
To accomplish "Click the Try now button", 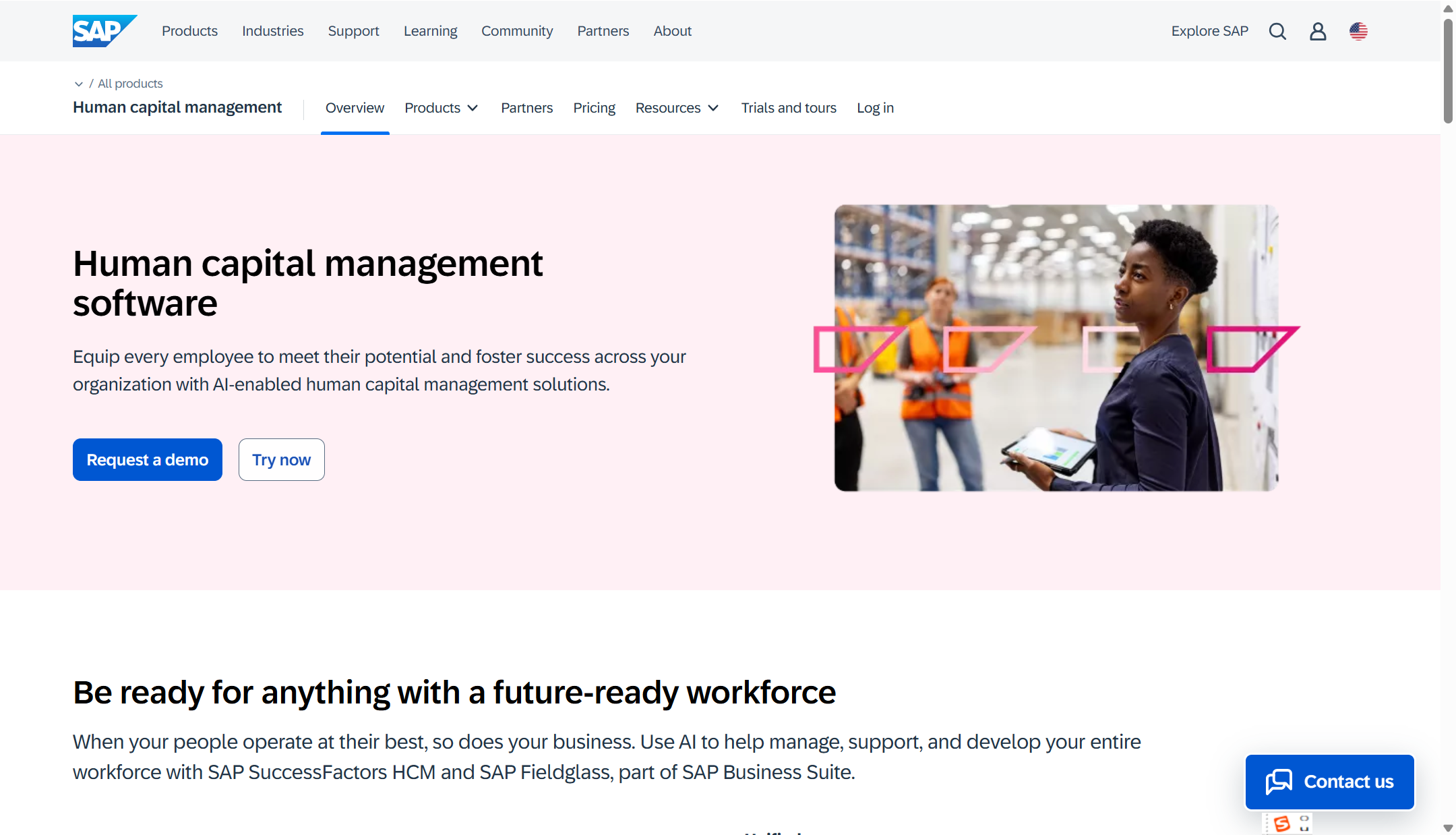I will (x=281, y=459).
